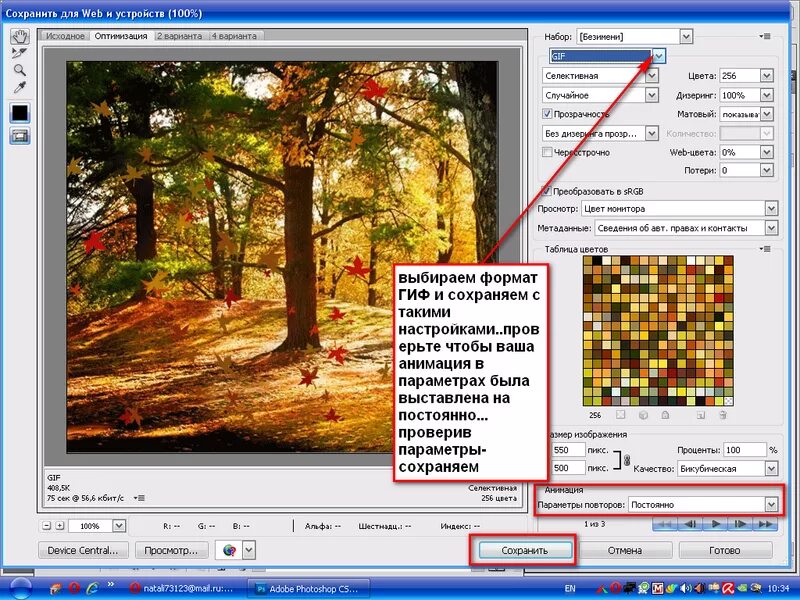Screen dimensions: 800x600
Task: Go to the last animation frame
Action: coord(765,524)
